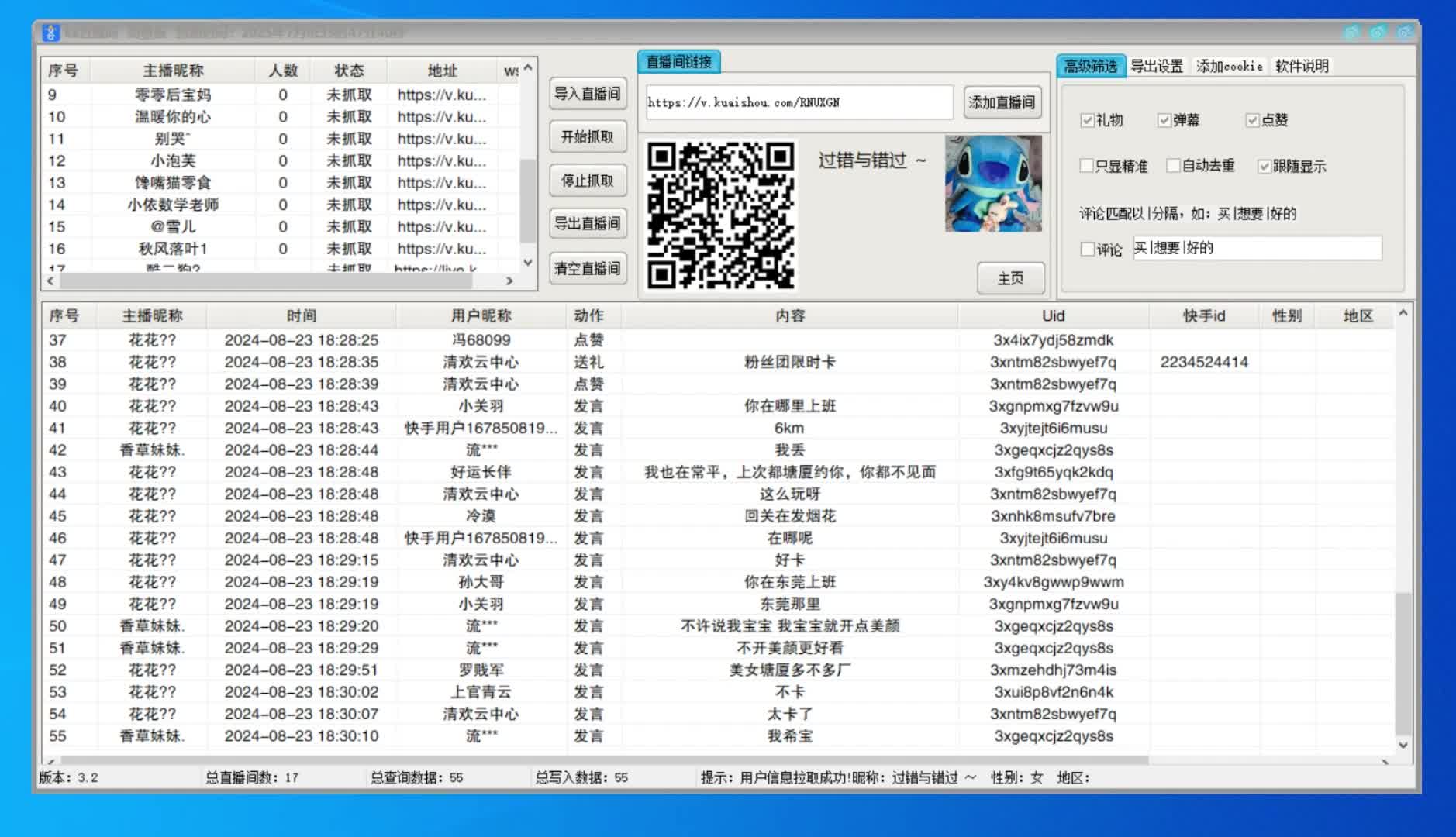Click the 地址 column header in room list
Viewport: 1456px width, 837px height.
tap(442, 71)
